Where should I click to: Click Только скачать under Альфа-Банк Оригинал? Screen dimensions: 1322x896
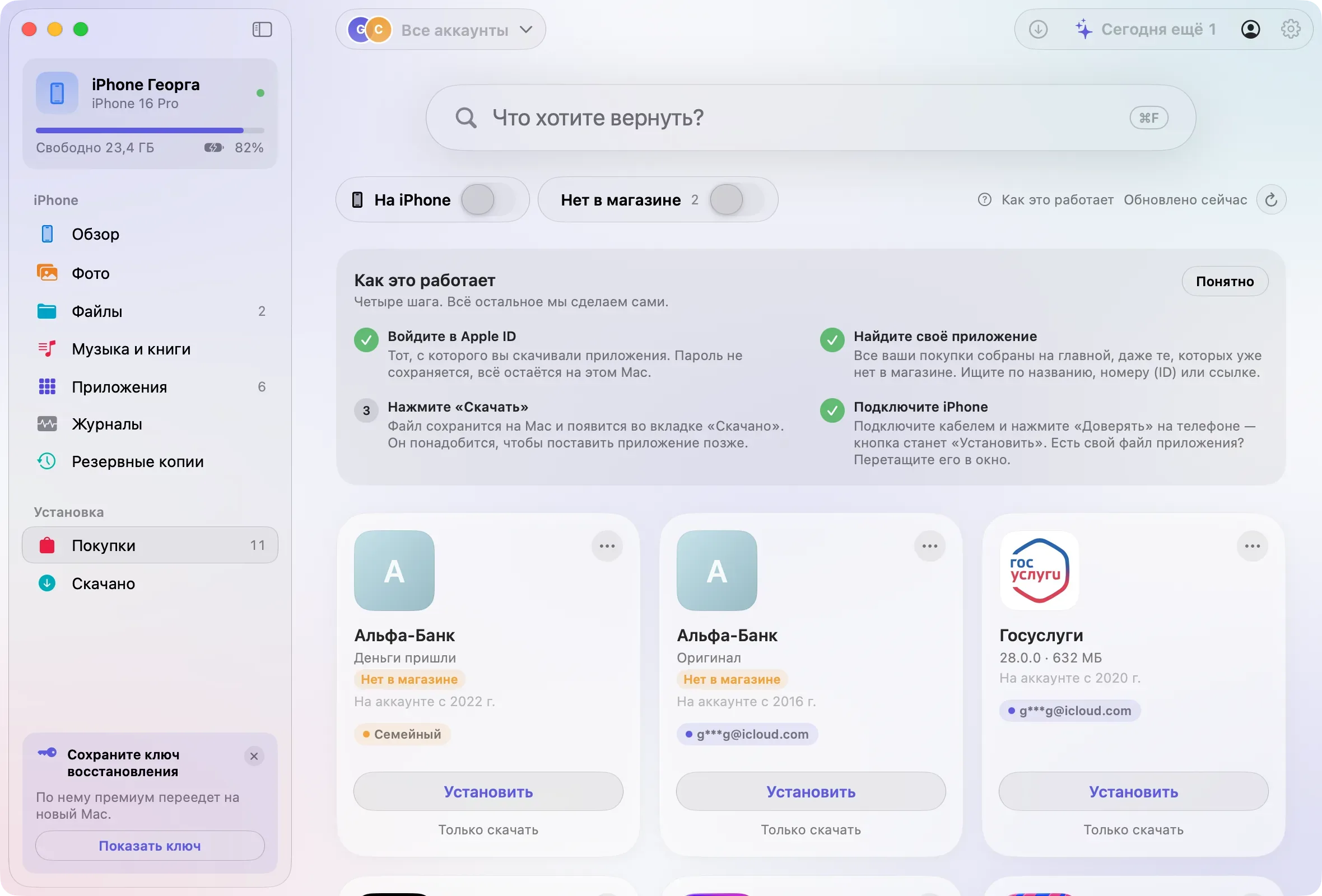click(x=811, y=829)
